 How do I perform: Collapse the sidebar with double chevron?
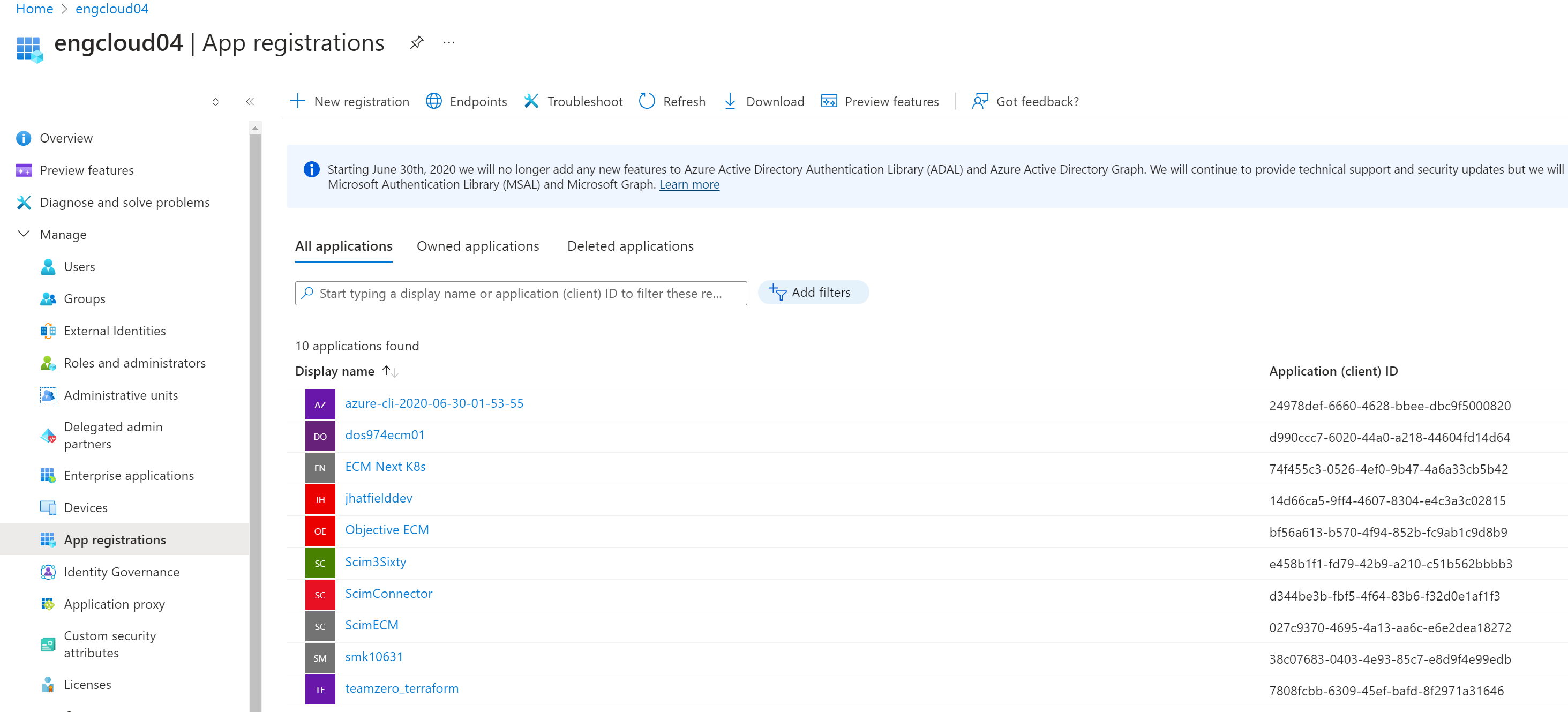point(250,102)
